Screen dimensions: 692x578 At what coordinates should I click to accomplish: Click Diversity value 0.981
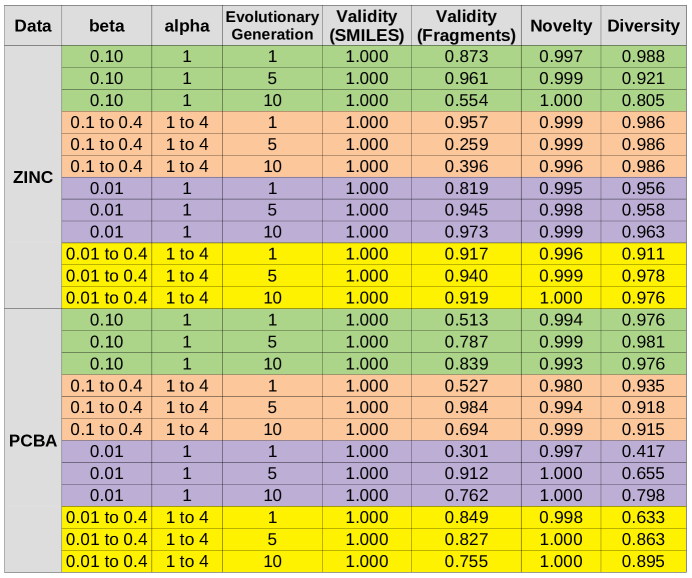pyautogui.click(x=643, y=342)
